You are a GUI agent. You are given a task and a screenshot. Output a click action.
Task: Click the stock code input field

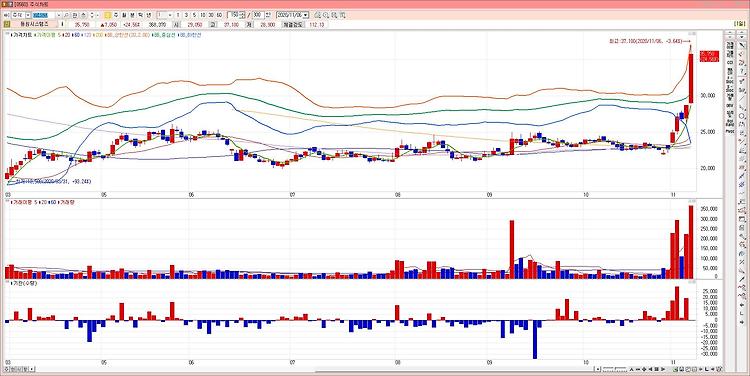click(x=44, y=15)
